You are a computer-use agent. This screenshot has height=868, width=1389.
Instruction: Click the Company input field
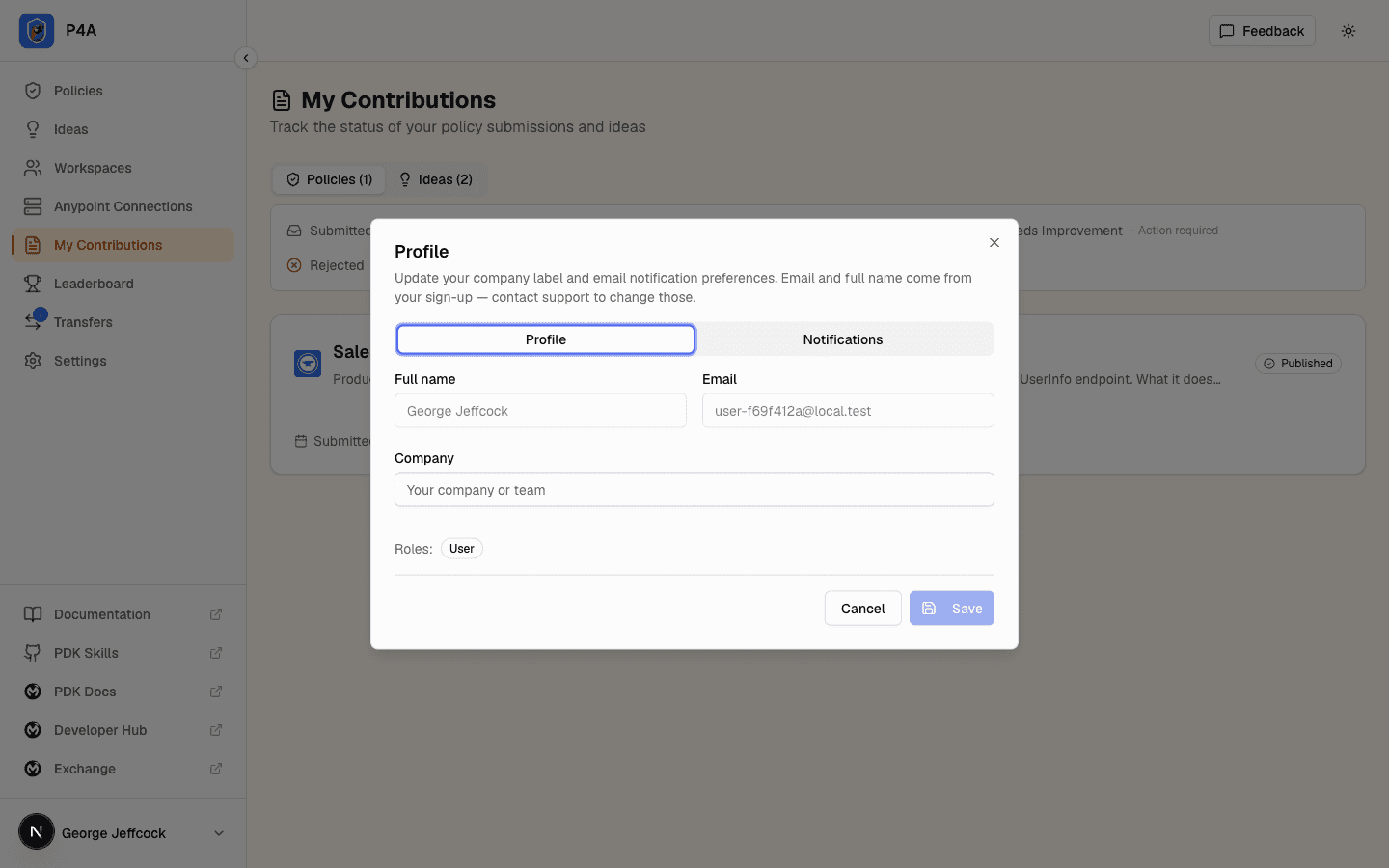tap(694, 490)
